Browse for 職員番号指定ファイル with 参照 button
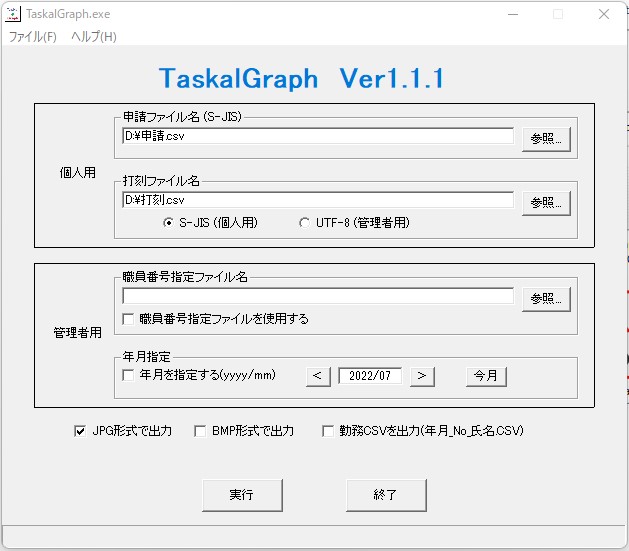629x551 pixels. coord(546,299)
